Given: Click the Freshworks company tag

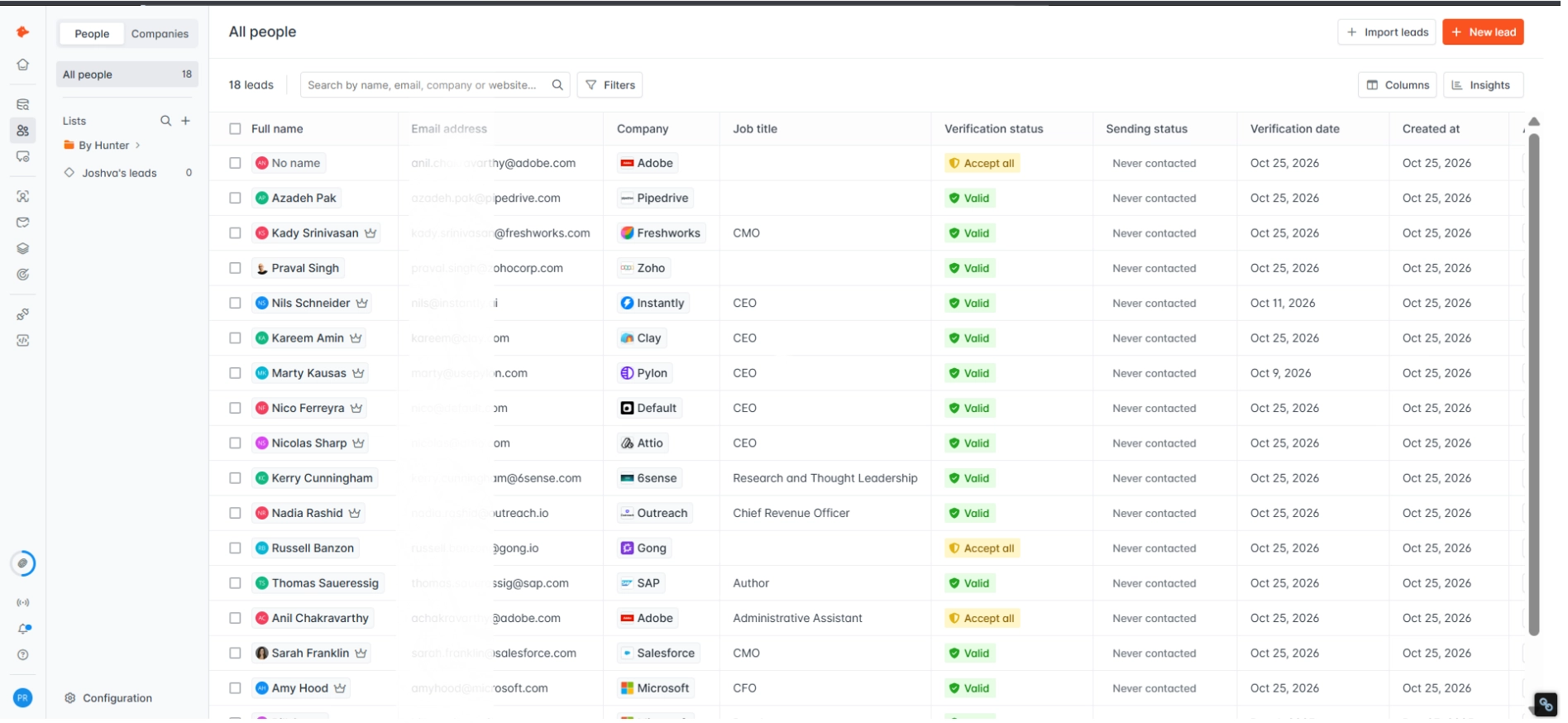Looking at the screenshot, I should click(x=661, y=233).
